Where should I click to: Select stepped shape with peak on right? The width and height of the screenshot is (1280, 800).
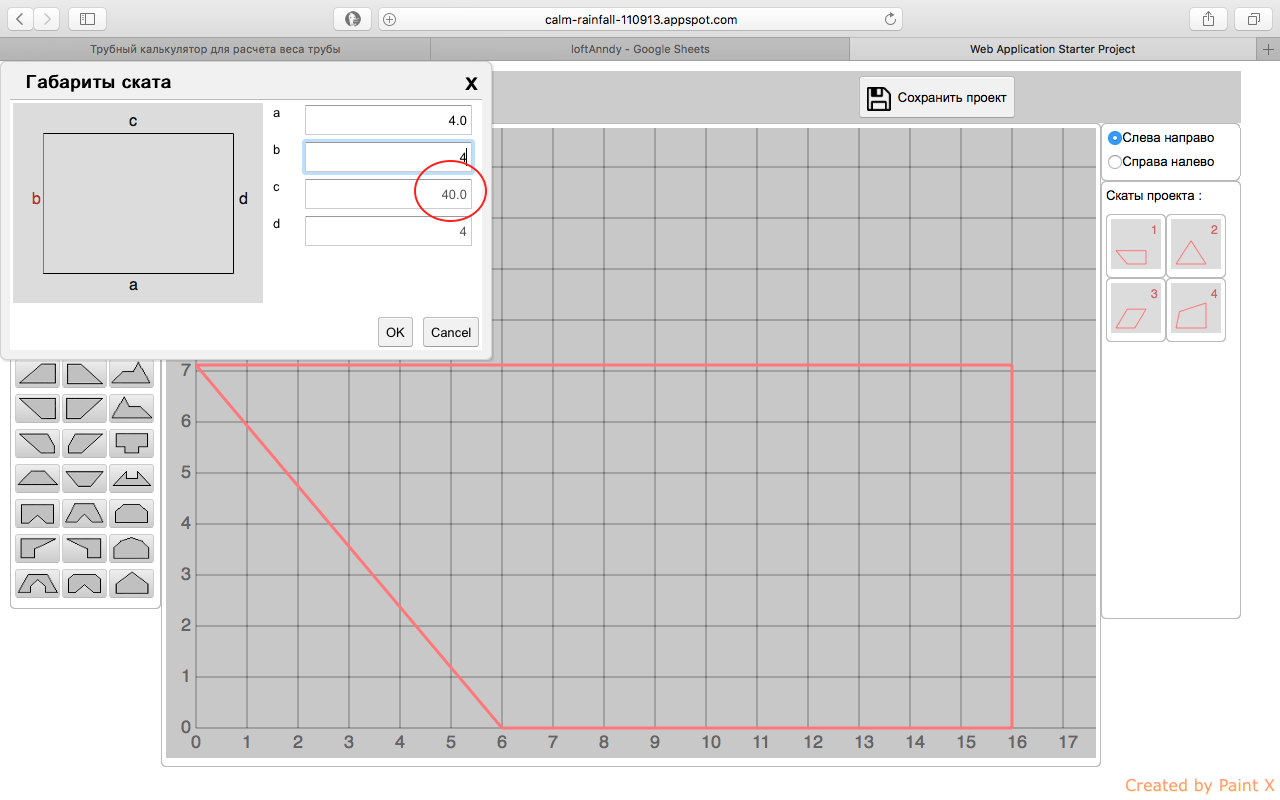pyautogui.click(x=131, y=374)
